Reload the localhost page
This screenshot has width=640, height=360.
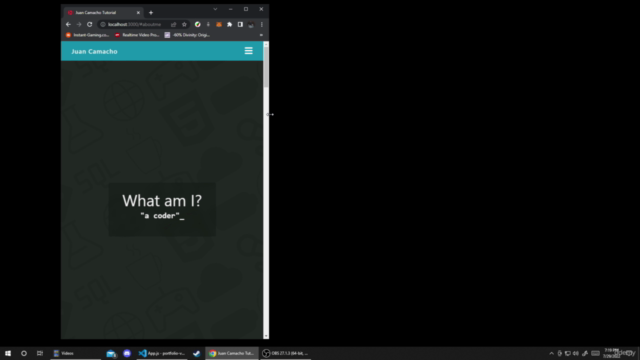[x=89, y=24]
